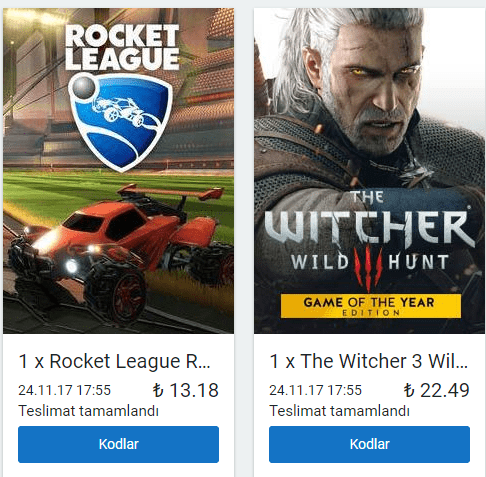Click the Lira symbol beside 22.49

click(x=409, y=390)
